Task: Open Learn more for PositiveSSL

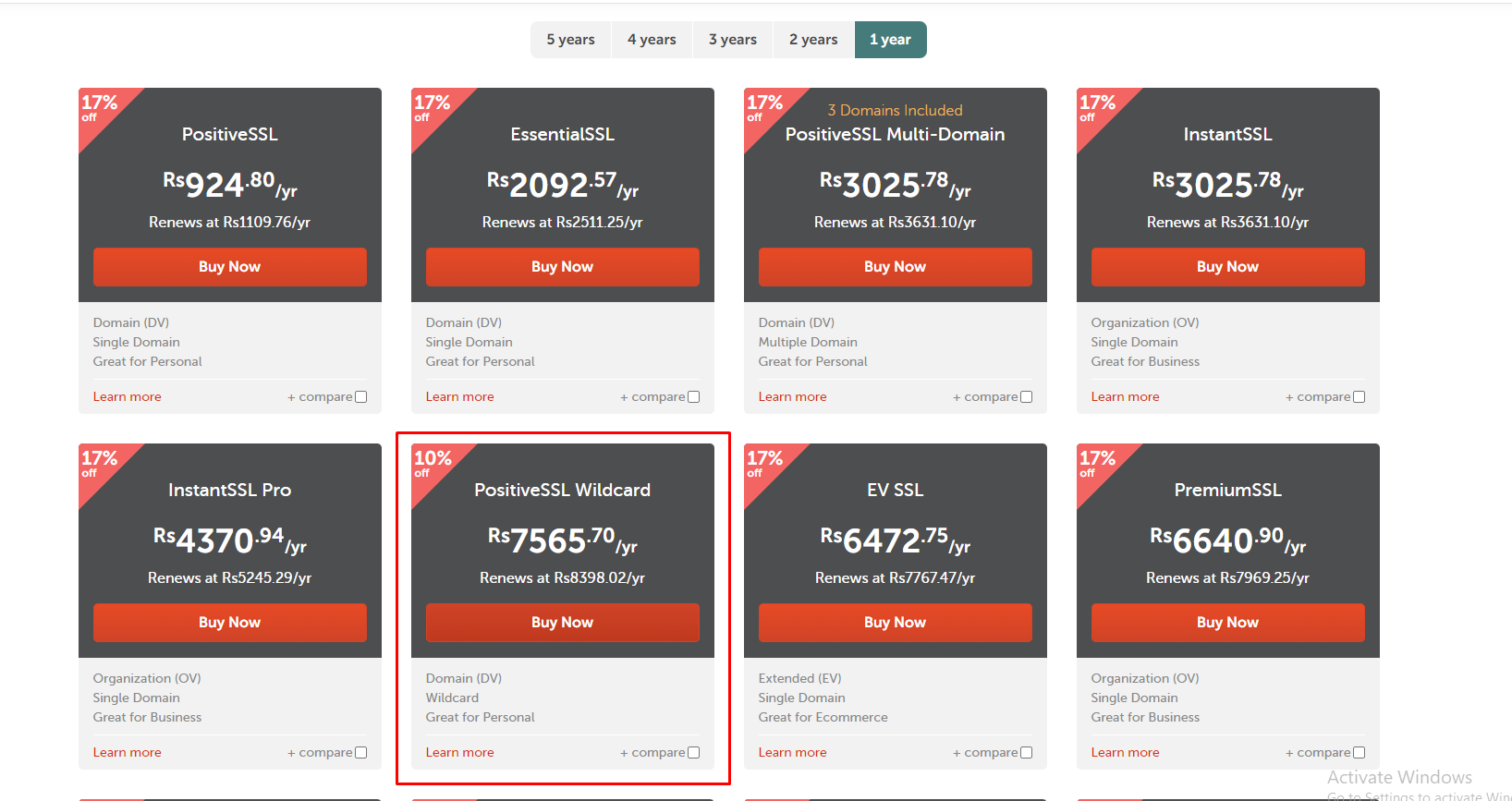Action: pyautogui.click(x=128, y=397)
